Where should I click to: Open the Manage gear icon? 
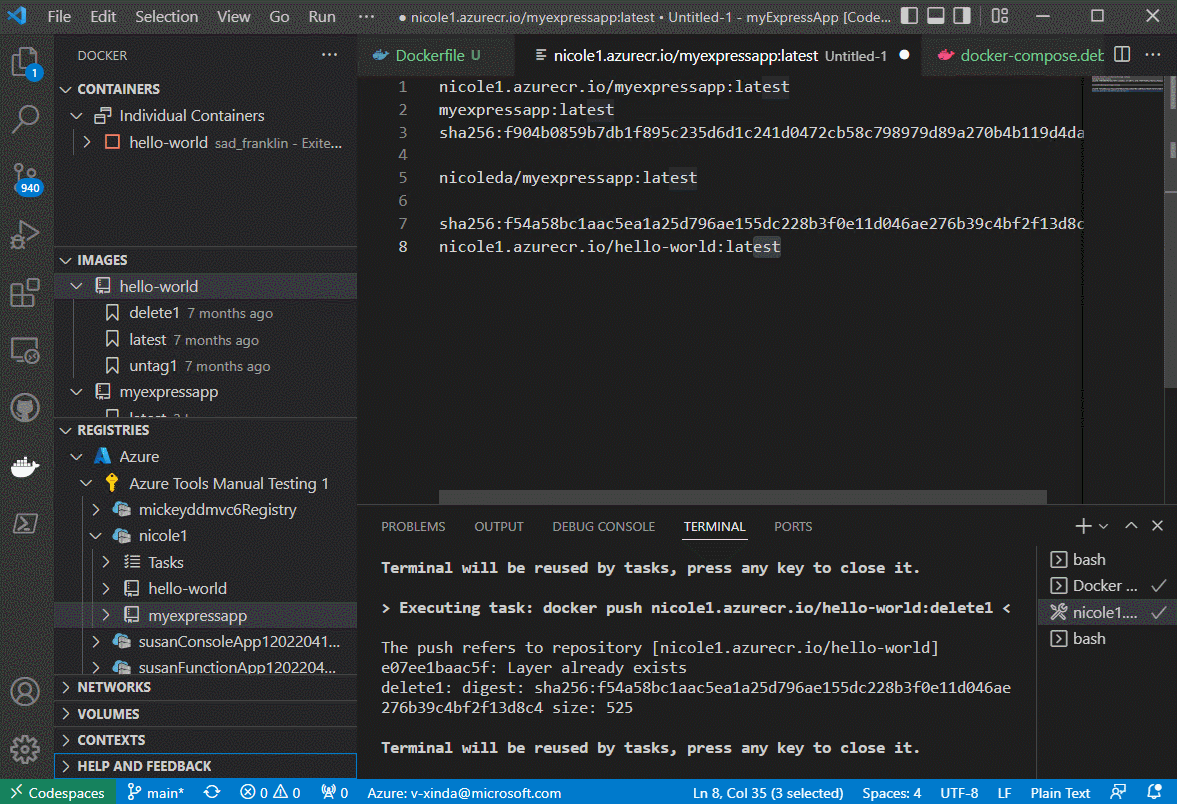(25, 748)
